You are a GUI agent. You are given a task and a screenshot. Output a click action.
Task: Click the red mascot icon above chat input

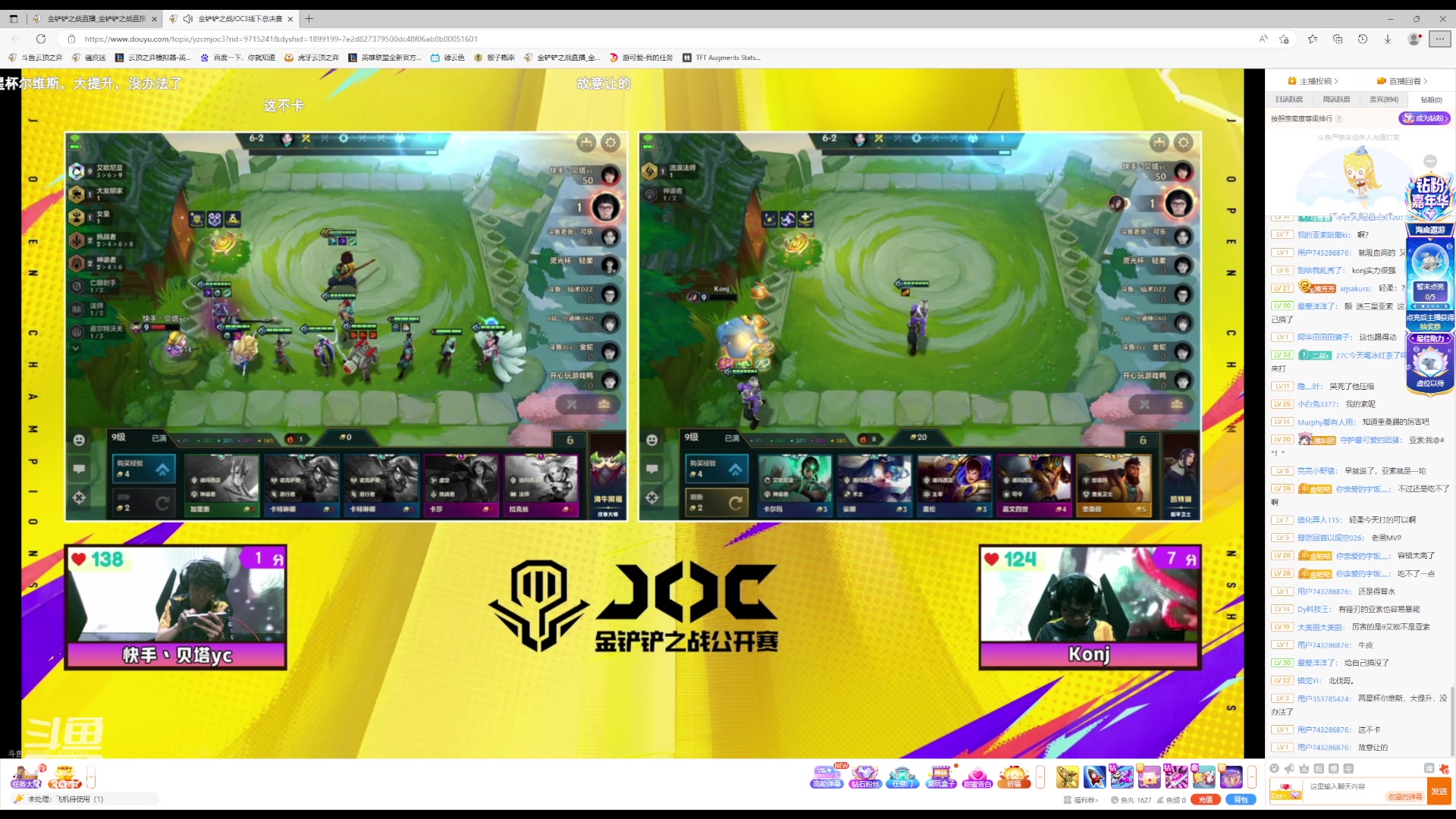click(1444, 768)
